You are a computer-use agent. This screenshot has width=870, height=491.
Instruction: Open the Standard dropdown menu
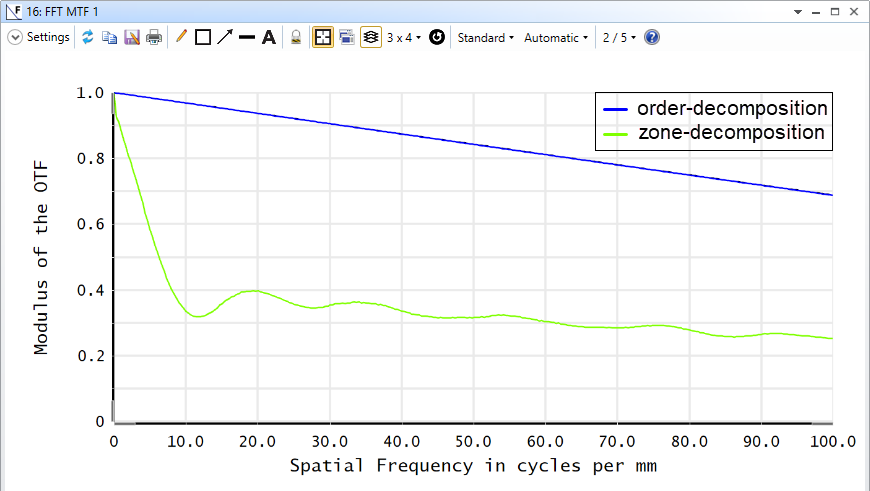485,37
